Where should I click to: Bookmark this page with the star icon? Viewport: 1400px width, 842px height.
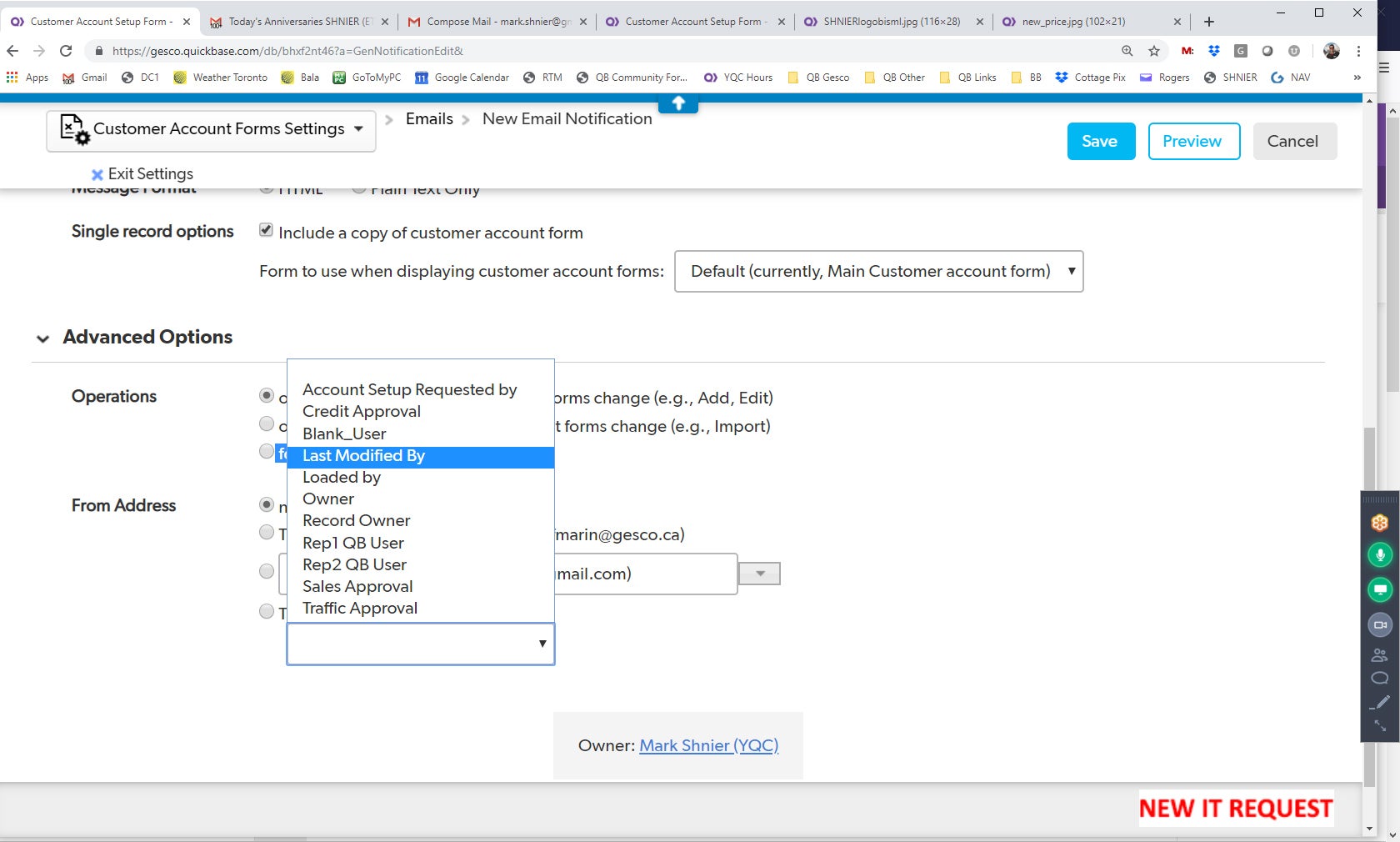click(x=1154, y=51)
